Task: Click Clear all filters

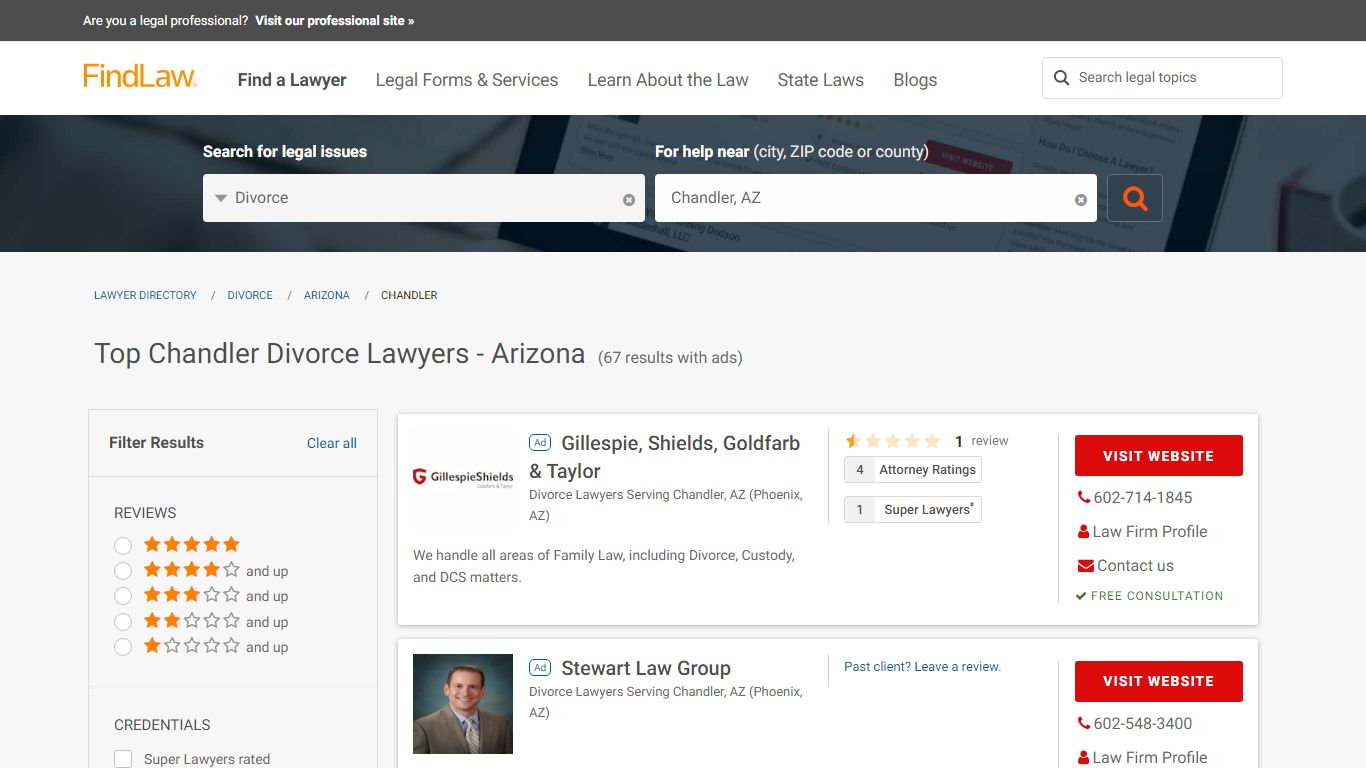Action: [332, 443]
